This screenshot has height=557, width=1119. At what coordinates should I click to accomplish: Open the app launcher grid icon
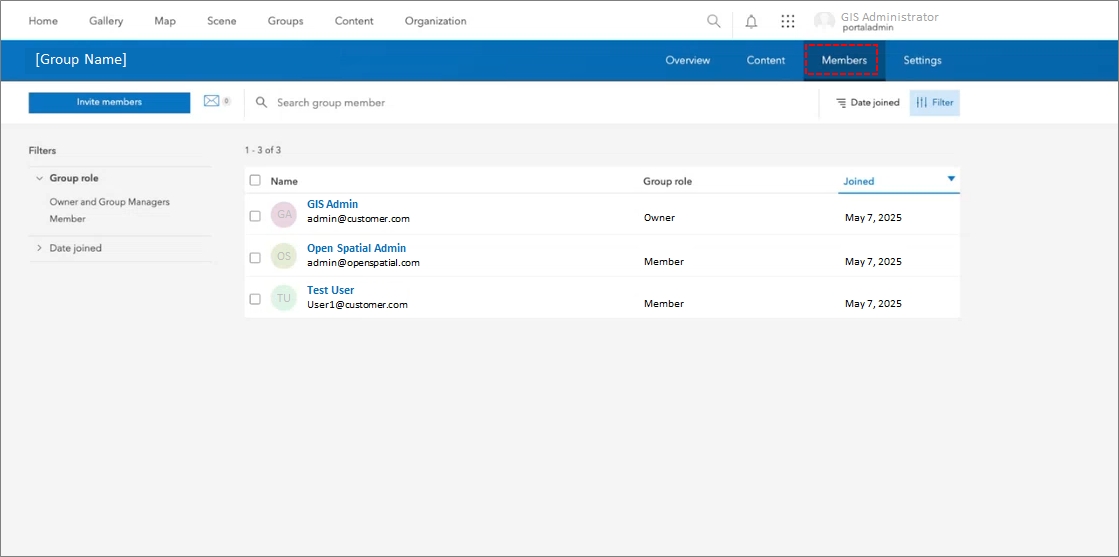coord(788,21)
